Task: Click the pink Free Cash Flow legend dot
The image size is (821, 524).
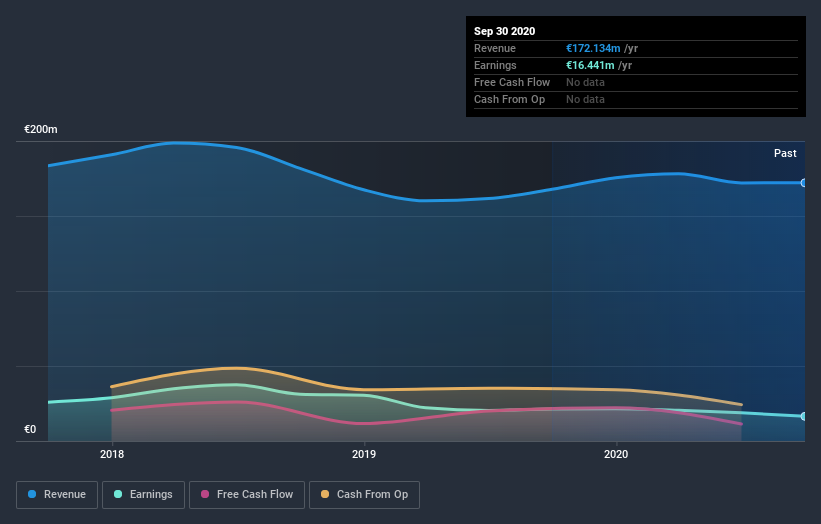Action: click(205, 494)
